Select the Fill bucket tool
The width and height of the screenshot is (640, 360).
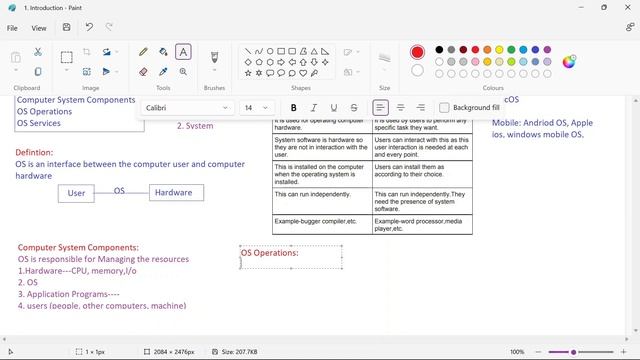click(163, 52)
